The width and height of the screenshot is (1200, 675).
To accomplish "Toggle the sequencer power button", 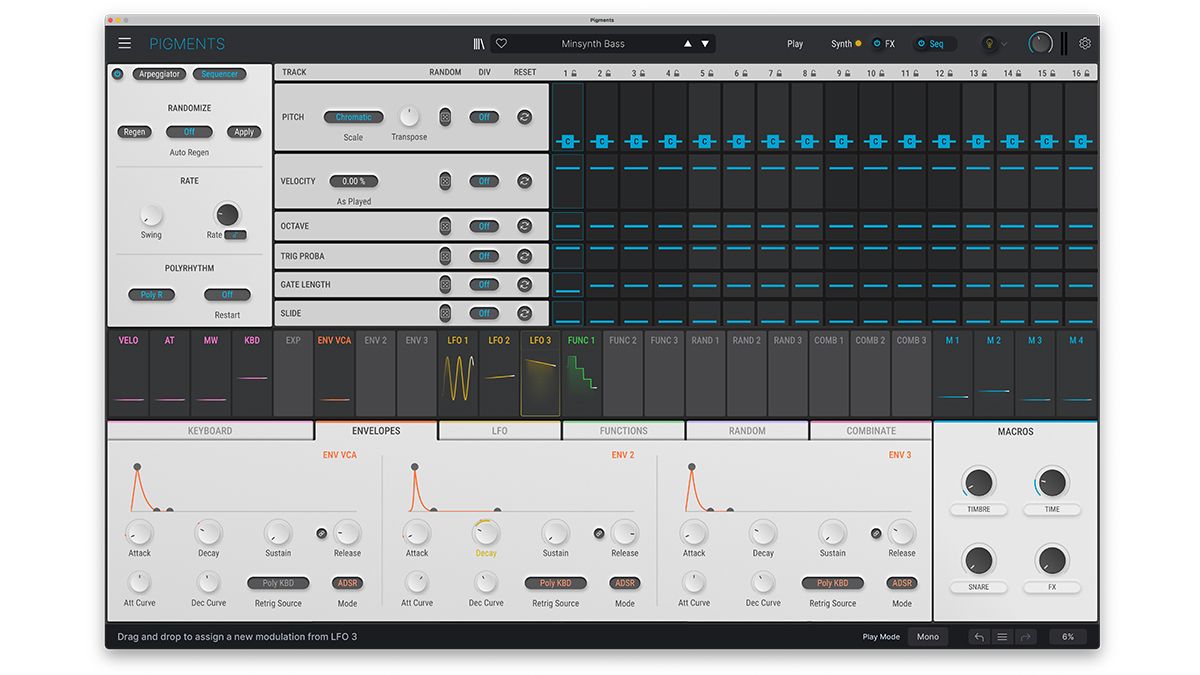I will pyautogui.click(x=118, y=74).
